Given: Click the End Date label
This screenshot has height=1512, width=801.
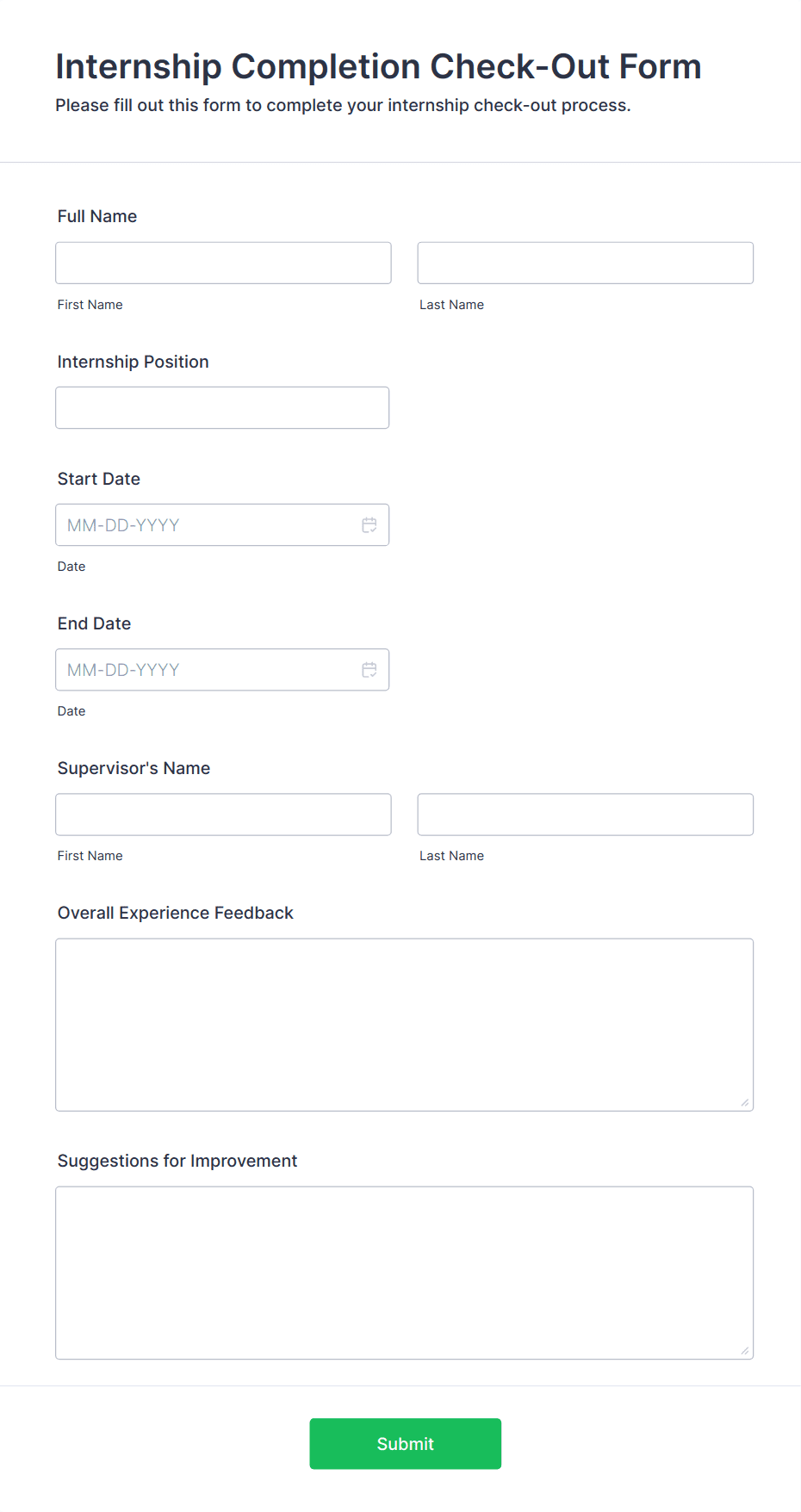Looking at the screenshot, I should pyautogui.click(x=94, y=623).
